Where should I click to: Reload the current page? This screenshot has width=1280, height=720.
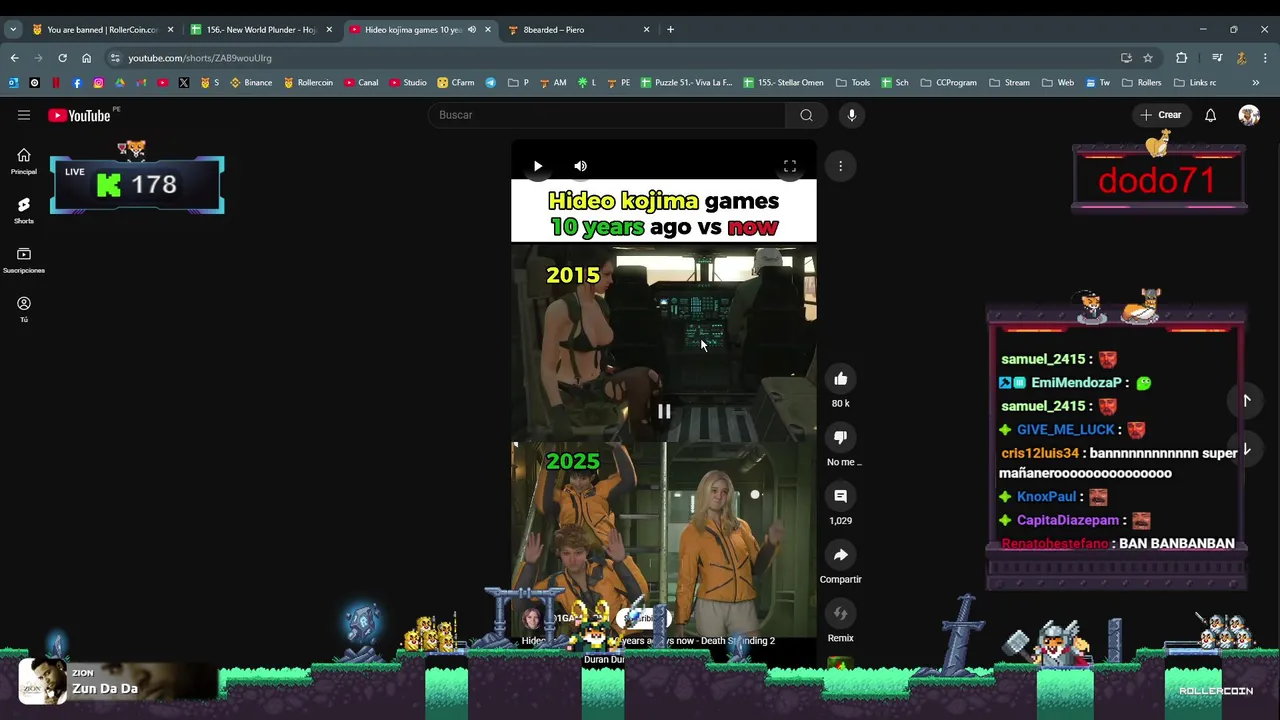[62, 58]
